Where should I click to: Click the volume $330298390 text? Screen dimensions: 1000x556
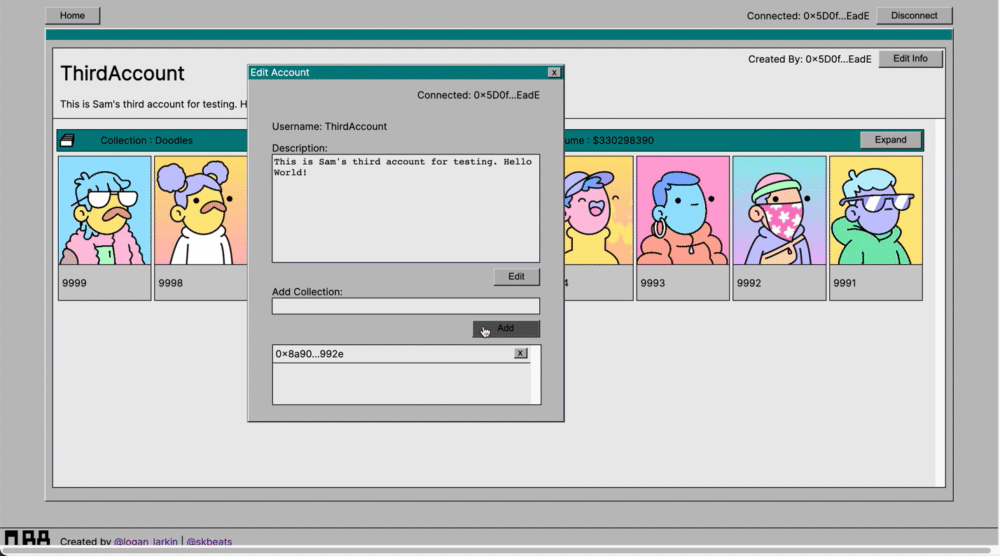609,140
